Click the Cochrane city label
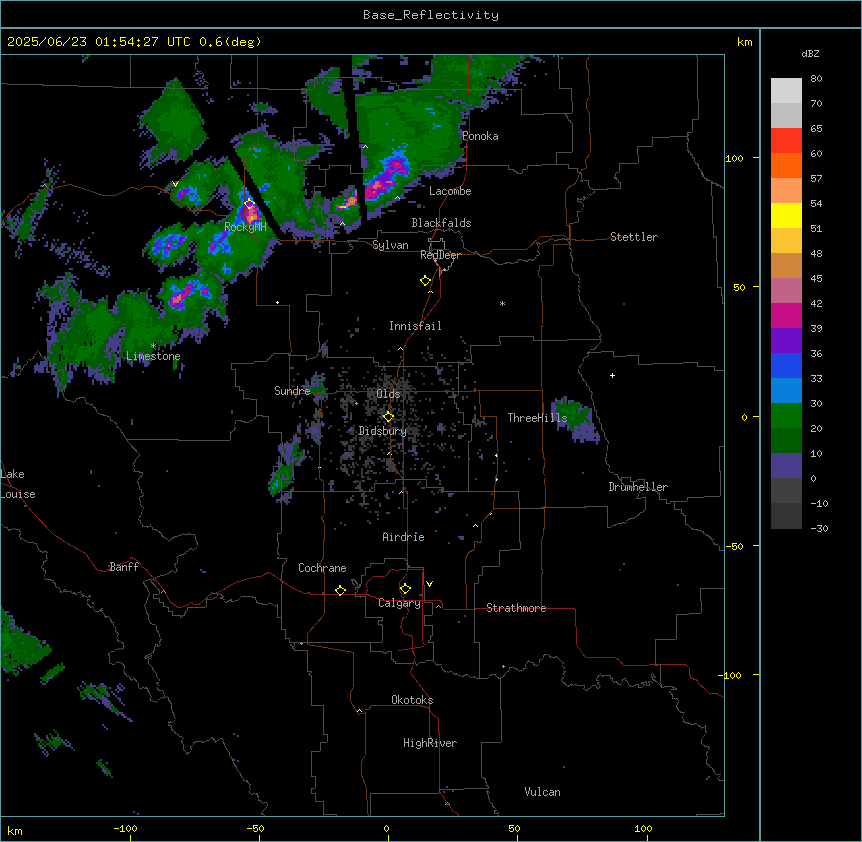The height and width of the screenshot is (842, 862). (x=322, y=568)
